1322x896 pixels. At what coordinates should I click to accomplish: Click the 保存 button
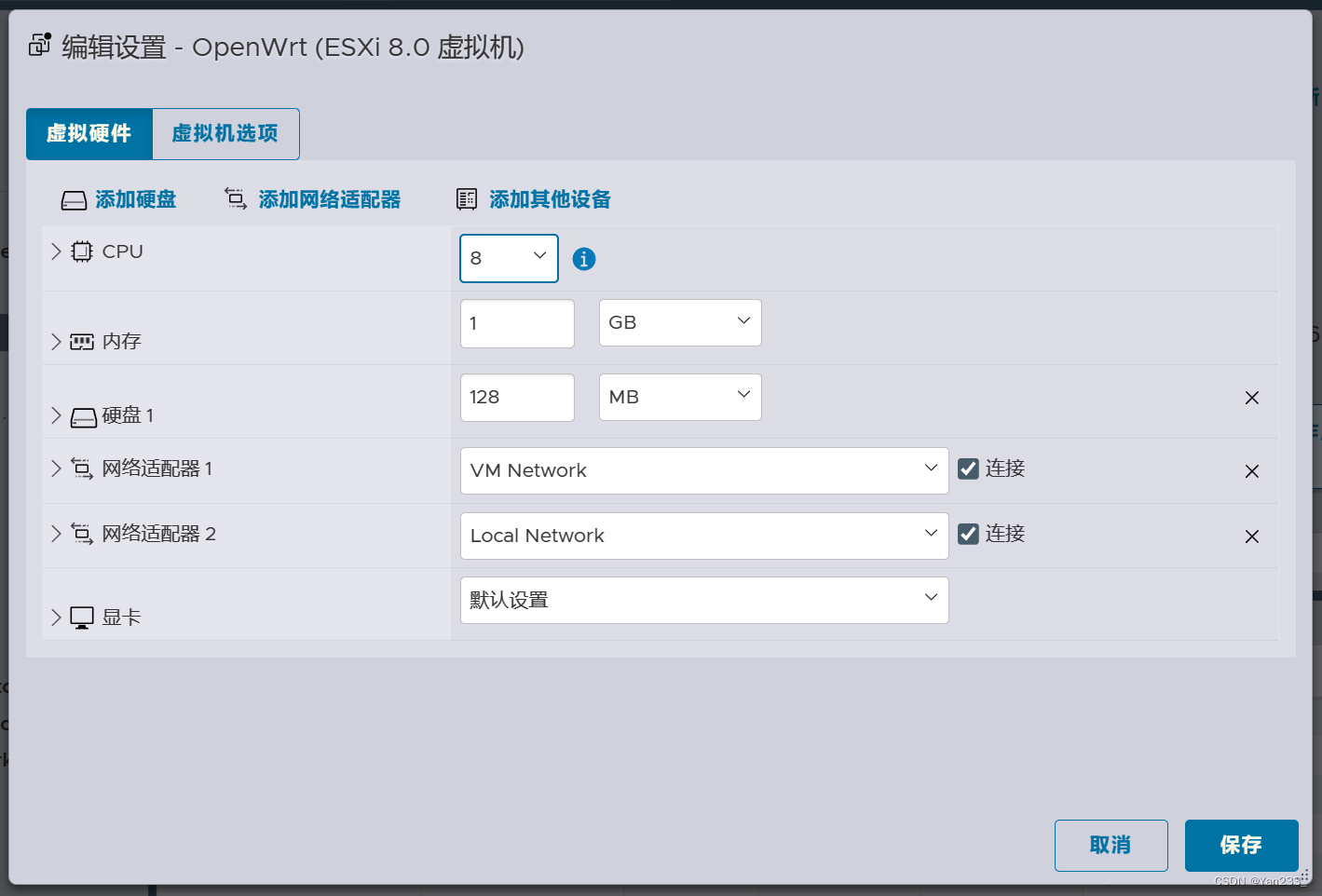click(1241, 845)
